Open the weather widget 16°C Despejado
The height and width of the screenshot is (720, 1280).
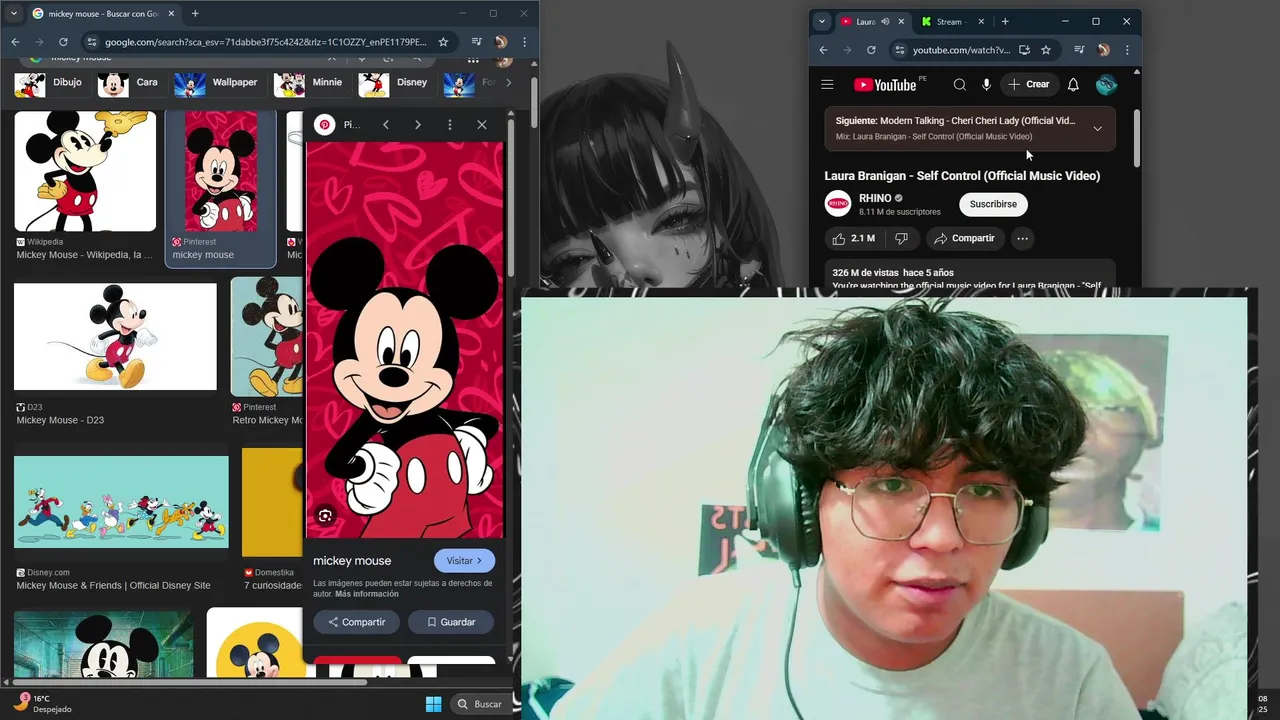pyautogui.click(x=42, y=703)
